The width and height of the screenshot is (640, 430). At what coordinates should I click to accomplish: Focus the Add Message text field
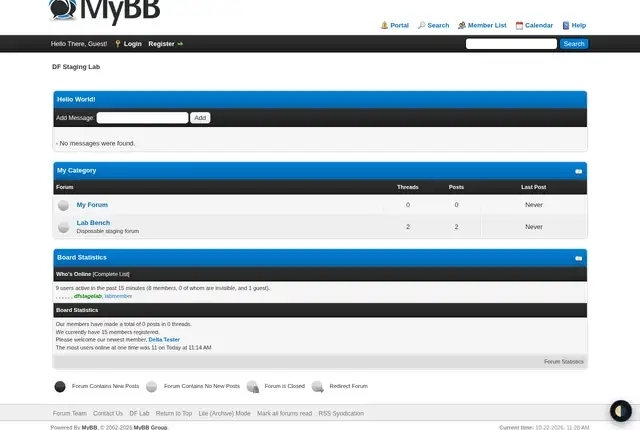142,118
